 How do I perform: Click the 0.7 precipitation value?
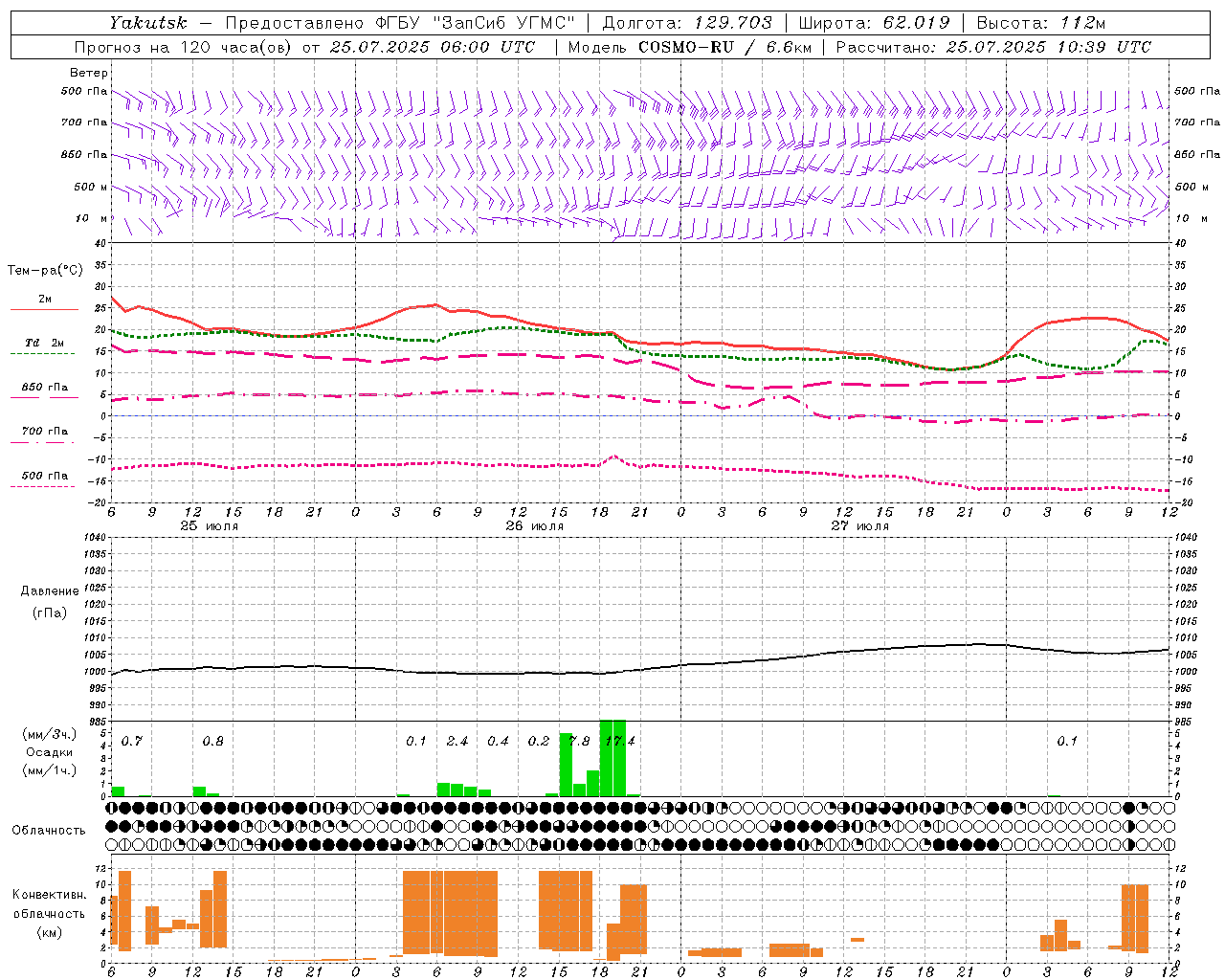[131, 742]
